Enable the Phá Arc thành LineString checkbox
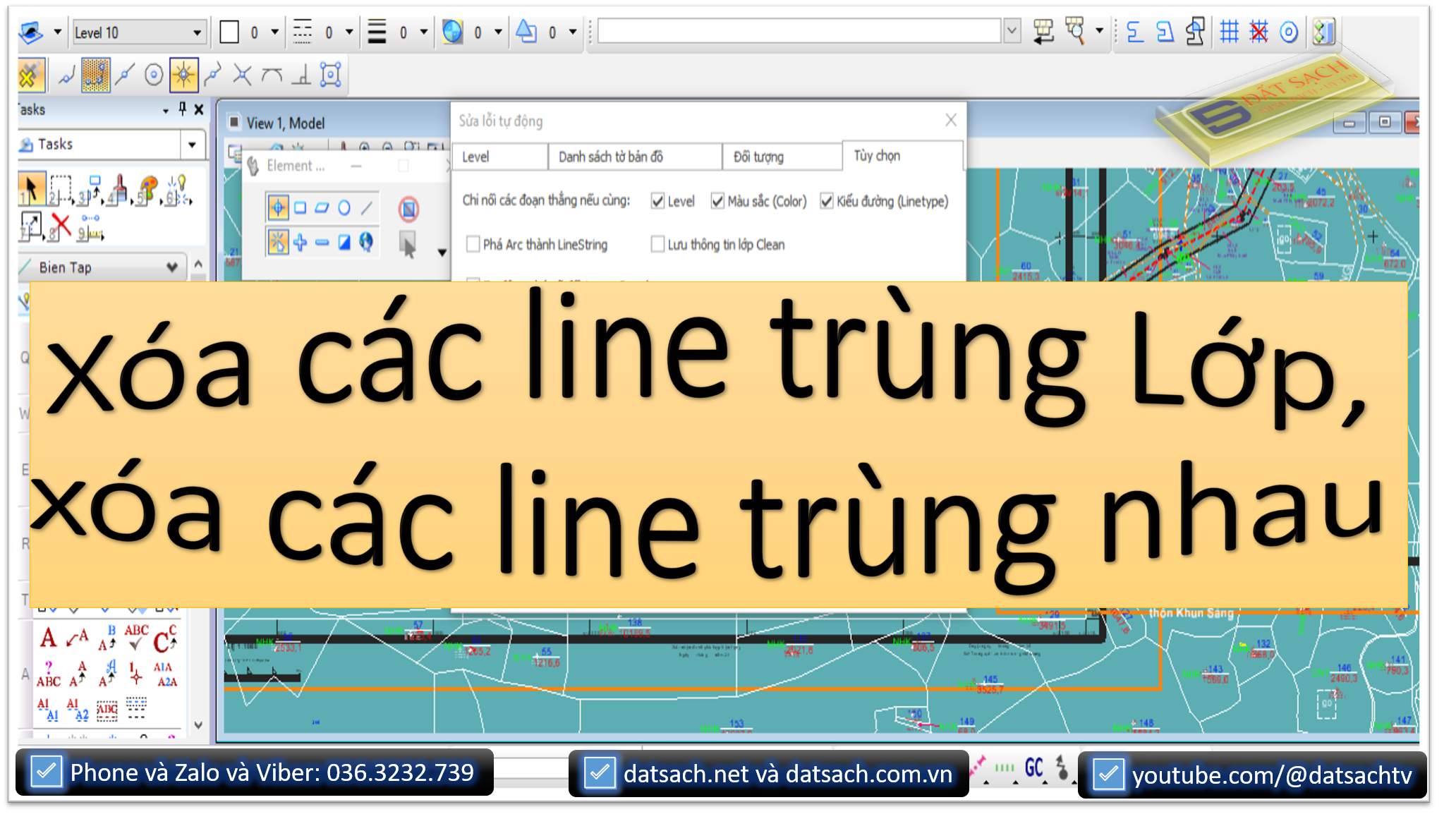The width and height of the screenshot is (1456, 819). click(x=473, y=244)
